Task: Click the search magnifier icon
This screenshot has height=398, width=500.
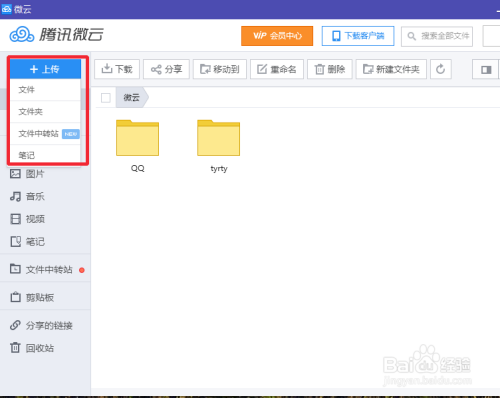Action: (412, 36)
